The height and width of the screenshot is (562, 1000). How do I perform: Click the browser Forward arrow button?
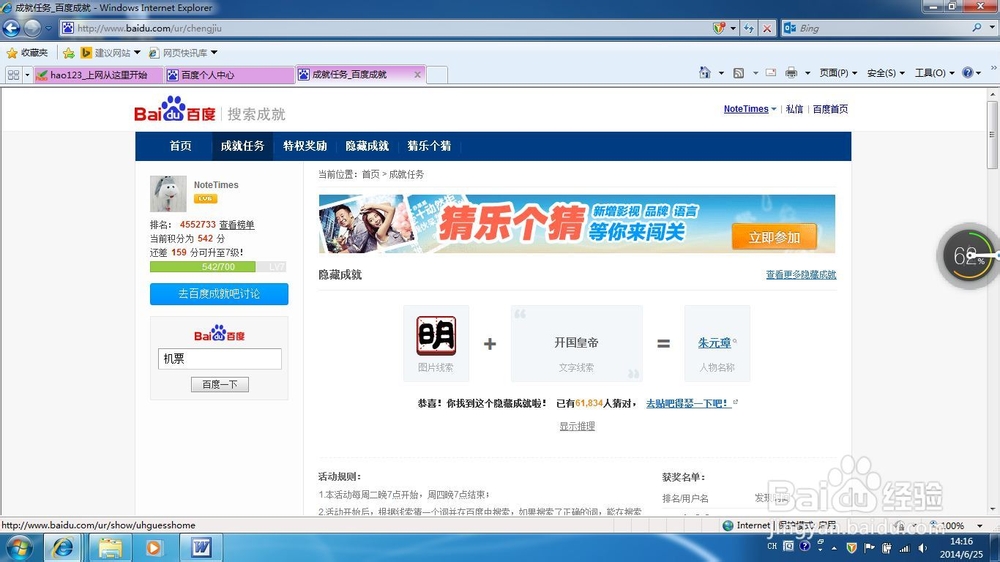32,28
